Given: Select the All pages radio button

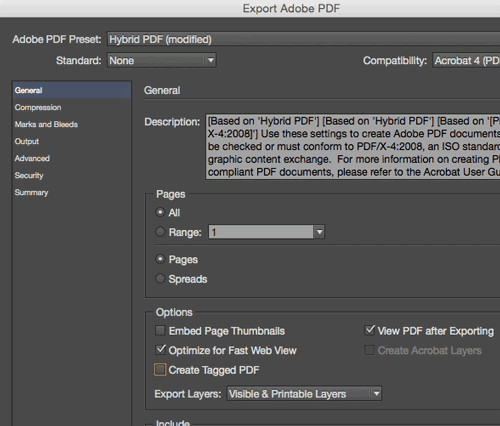Looking at the screenshot, I should 160,212.
